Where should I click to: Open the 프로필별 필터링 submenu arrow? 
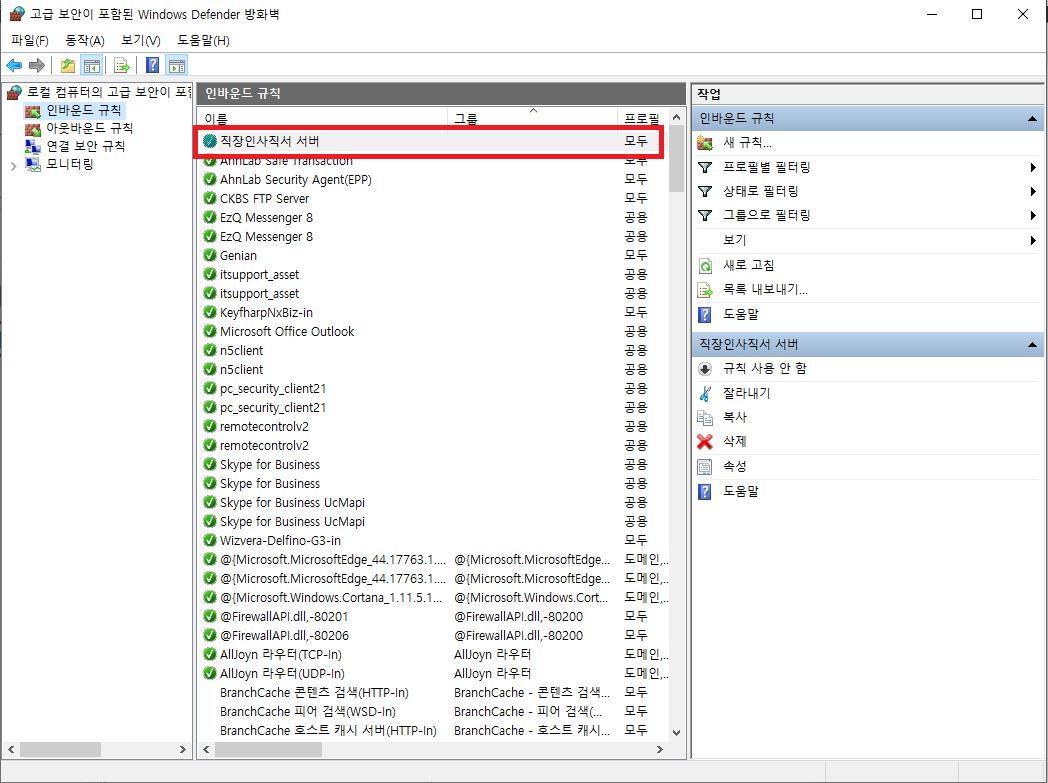[1033, 168]
